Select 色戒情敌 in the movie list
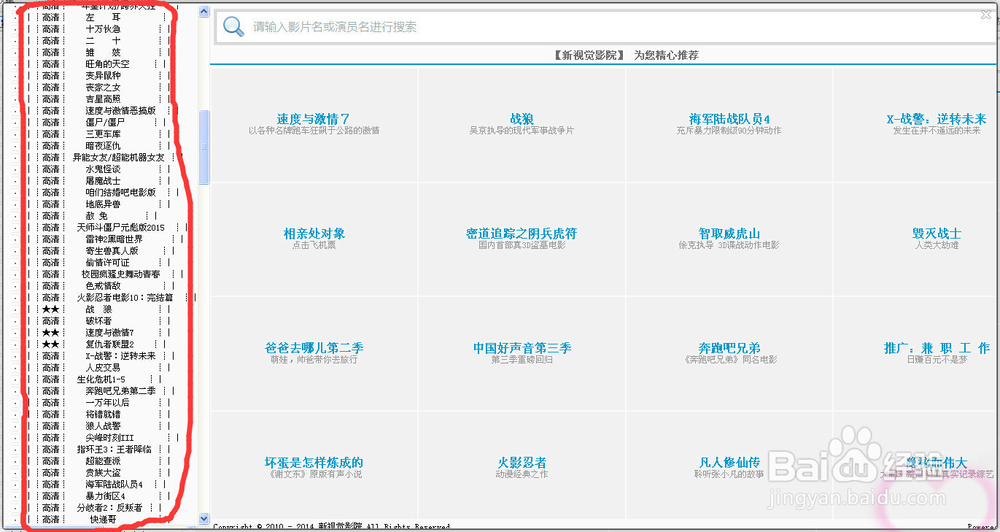 click(x=103, y=286)
